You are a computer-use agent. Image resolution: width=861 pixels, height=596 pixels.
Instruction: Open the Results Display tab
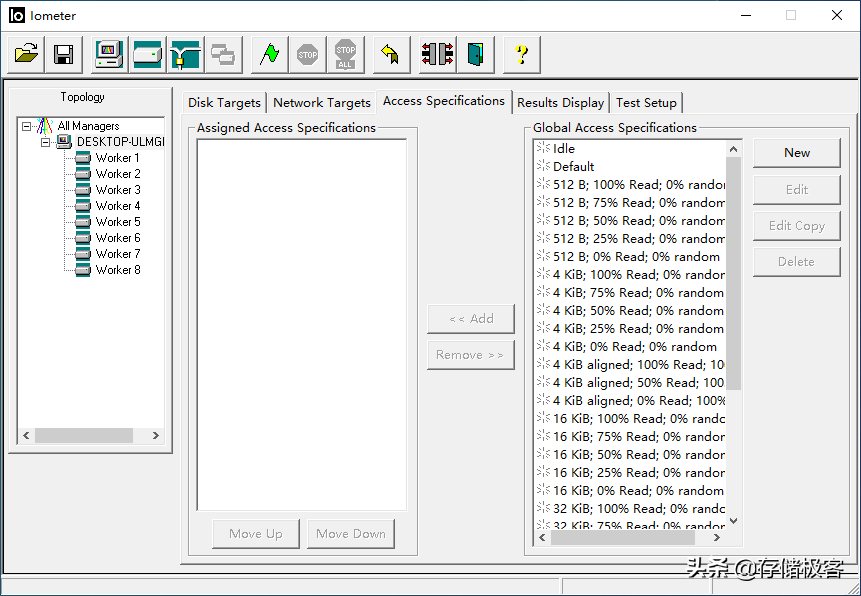point(560,102)
